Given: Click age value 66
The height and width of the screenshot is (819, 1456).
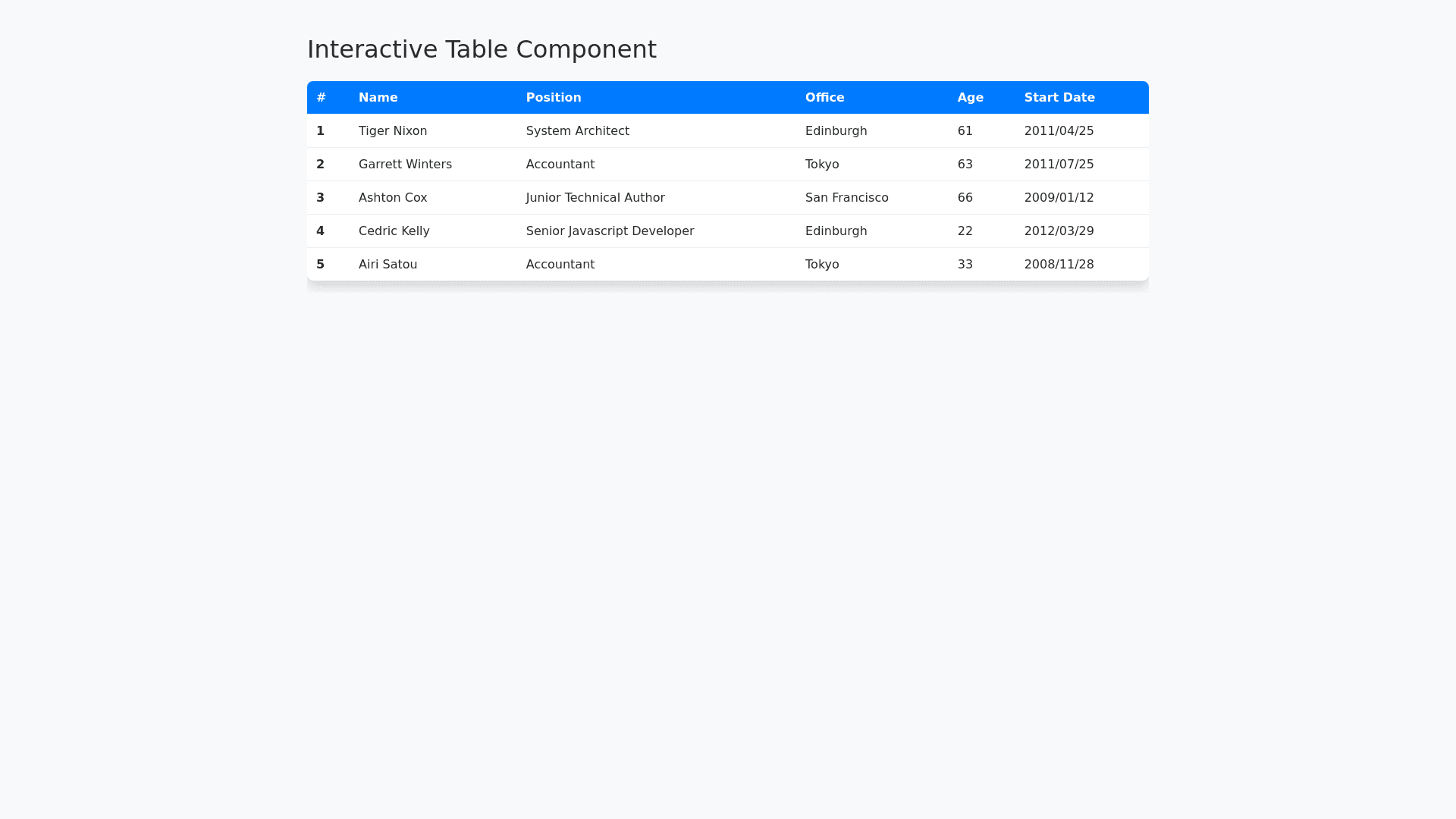Looking at the screenshot, I should pyautogui.click(x=965, y=197).
